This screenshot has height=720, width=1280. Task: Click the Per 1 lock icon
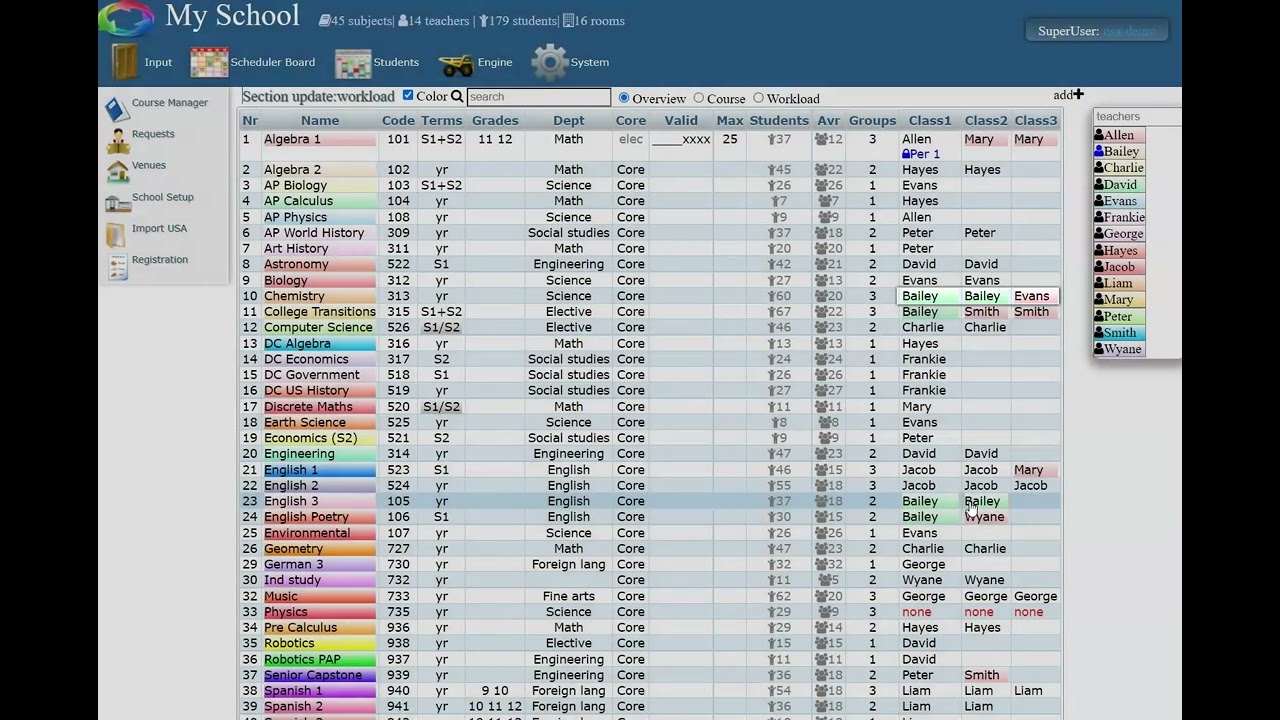click(906, 154)
